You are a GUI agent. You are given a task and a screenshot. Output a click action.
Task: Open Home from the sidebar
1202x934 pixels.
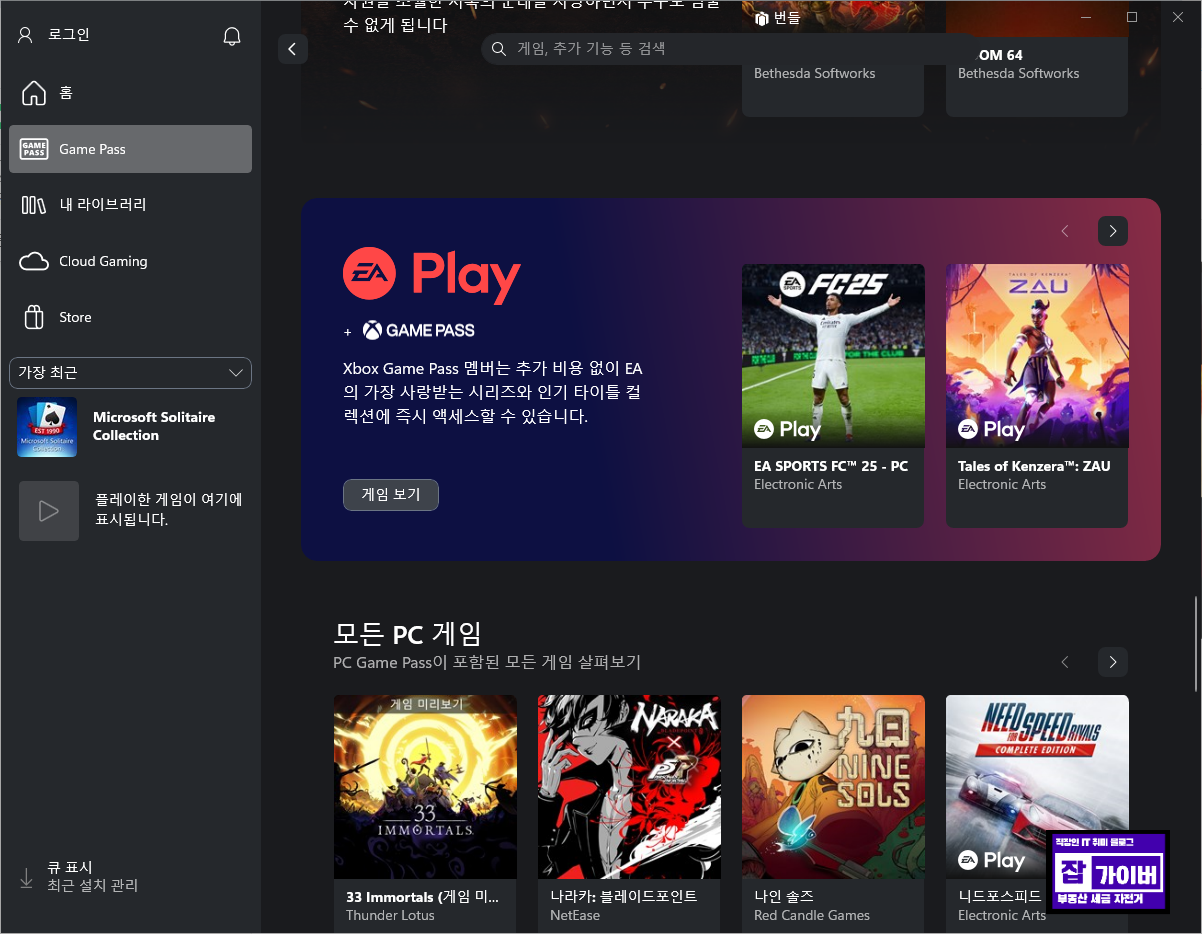(130, 93)
